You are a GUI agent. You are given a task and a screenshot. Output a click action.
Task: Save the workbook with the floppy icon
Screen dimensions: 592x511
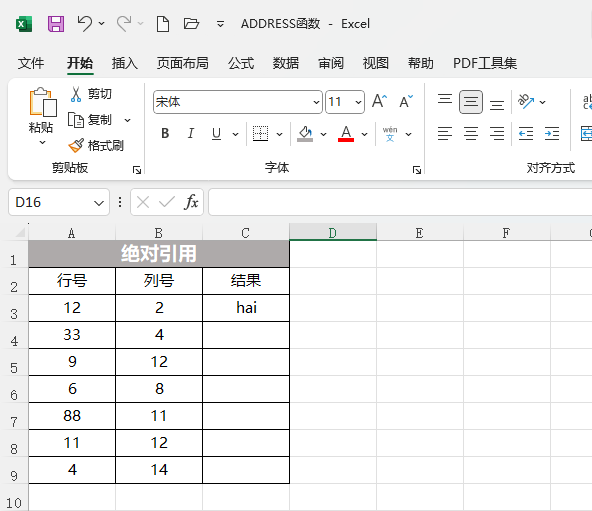pyautogui.click(x=56, y=24)
